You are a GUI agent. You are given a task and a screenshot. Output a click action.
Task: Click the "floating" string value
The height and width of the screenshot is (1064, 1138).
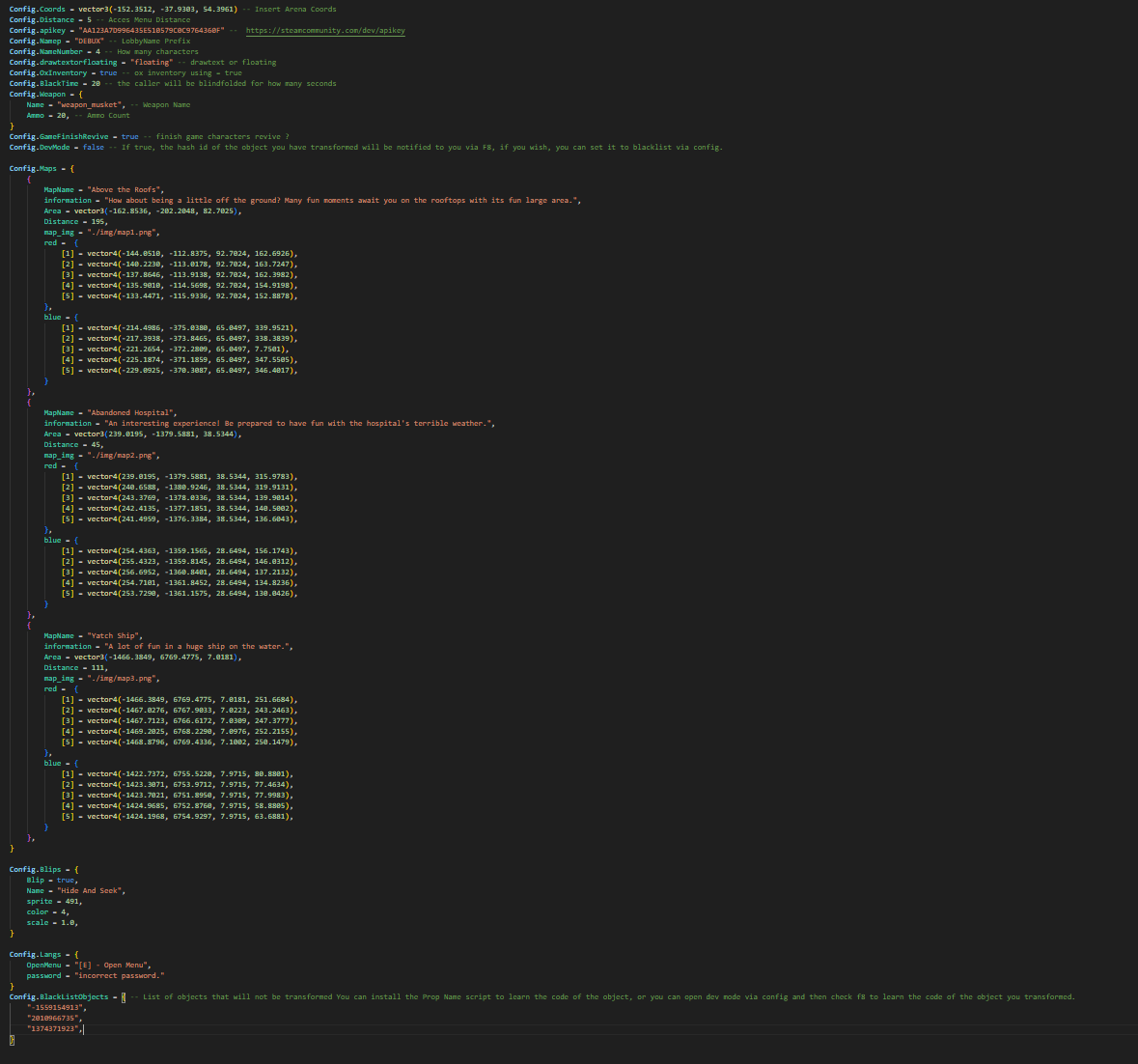pyautogui.click(x=150, y=63)
